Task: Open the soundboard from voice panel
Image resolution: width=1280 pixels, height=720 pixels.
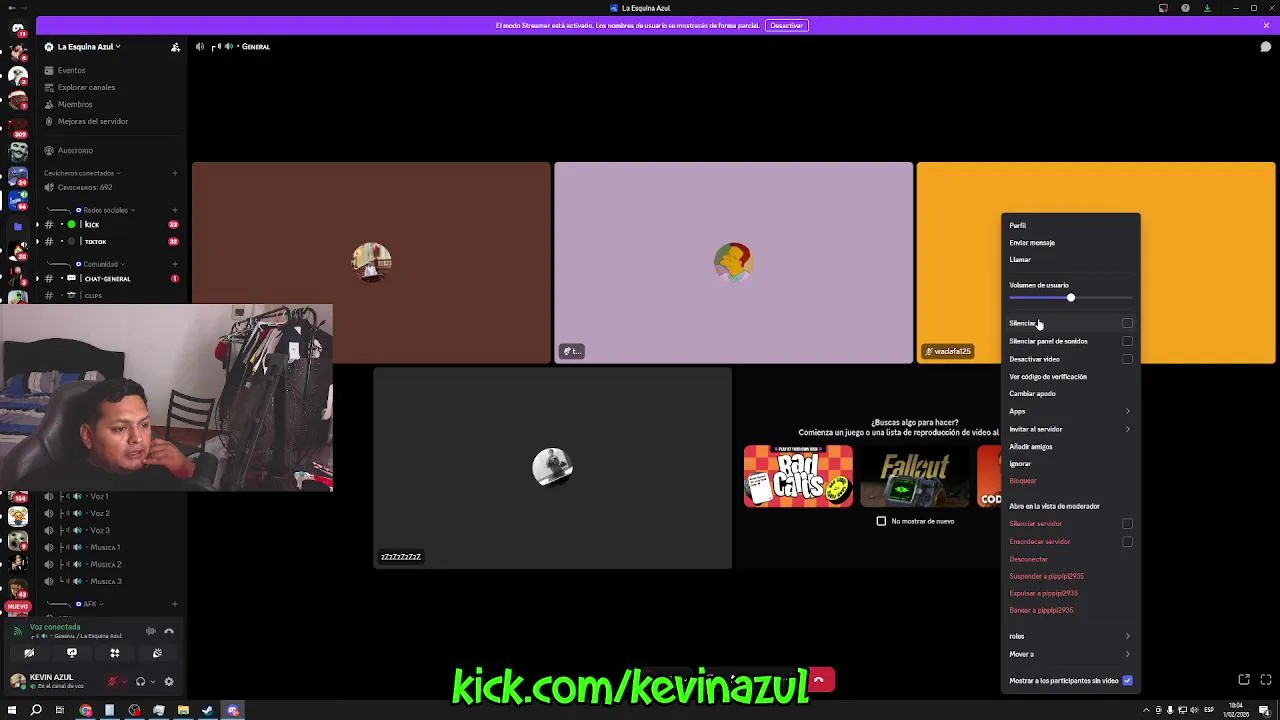Action: (157, 653)
